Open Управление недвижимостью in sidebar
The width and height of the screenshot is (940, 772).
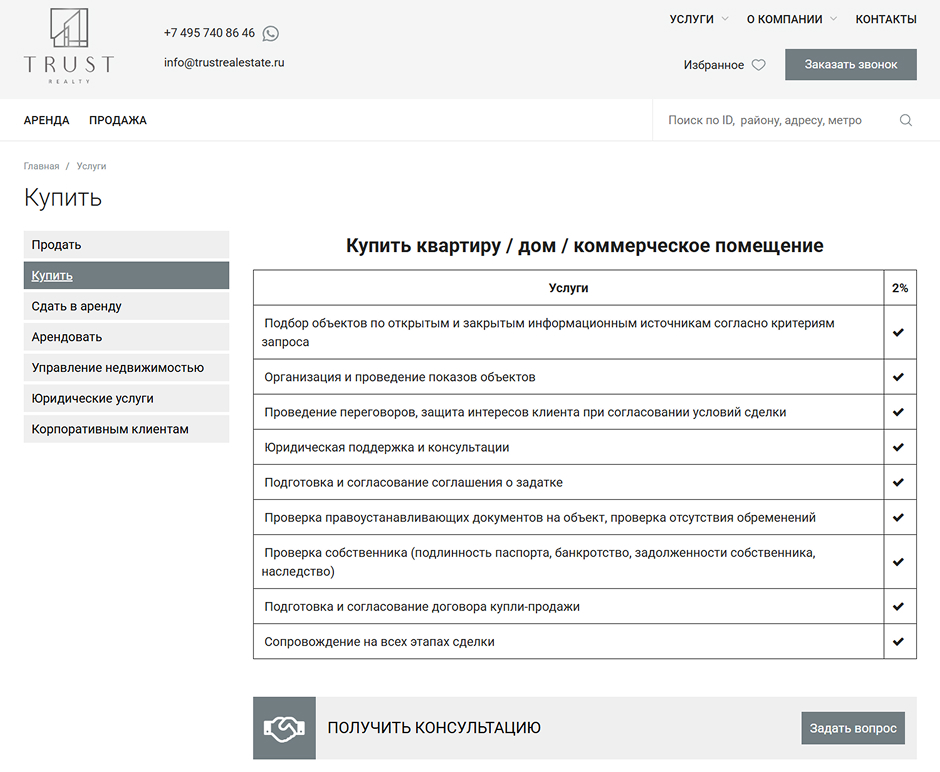point(126,367)
